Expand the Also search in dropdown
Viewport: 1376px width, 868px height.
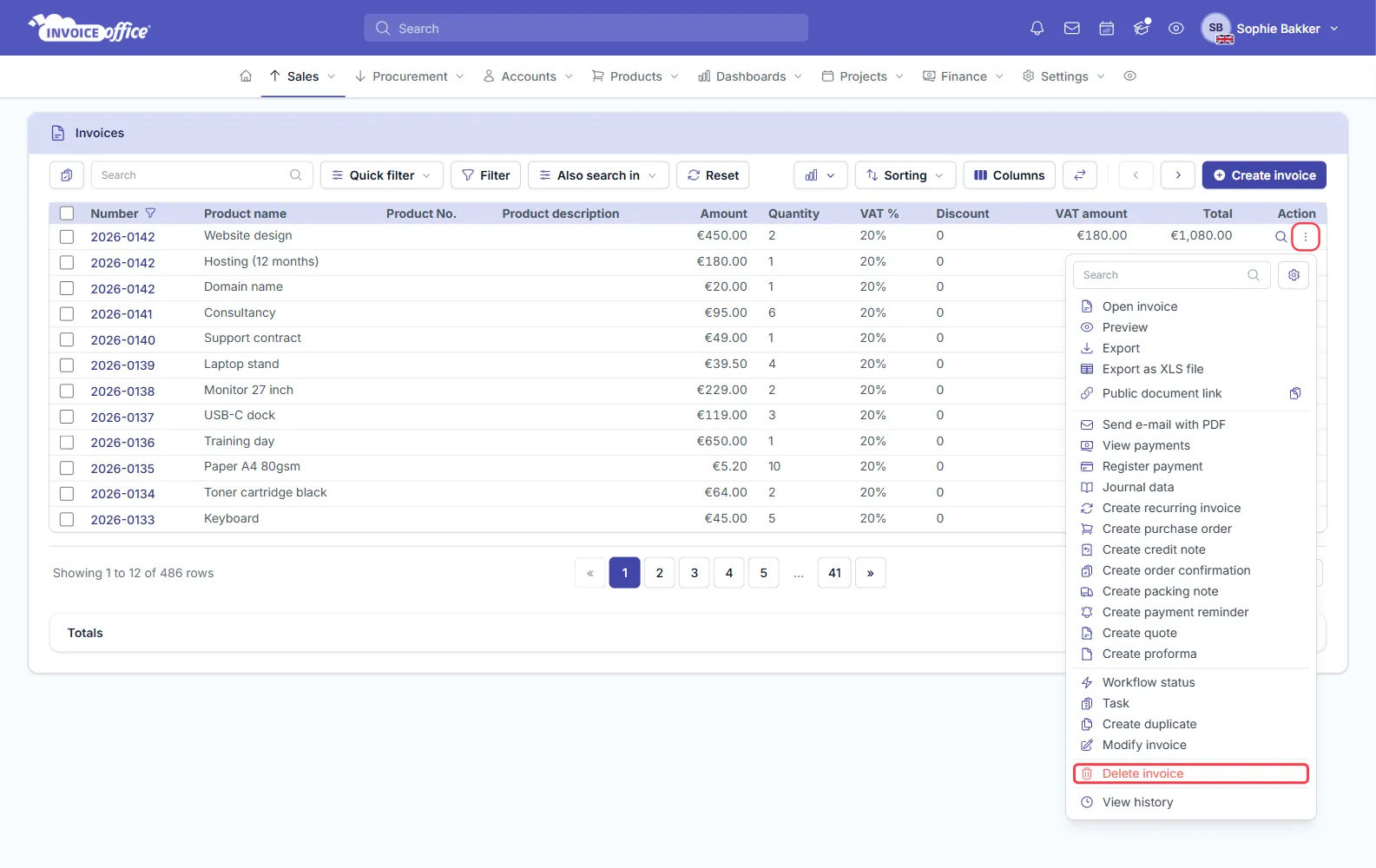598,175
